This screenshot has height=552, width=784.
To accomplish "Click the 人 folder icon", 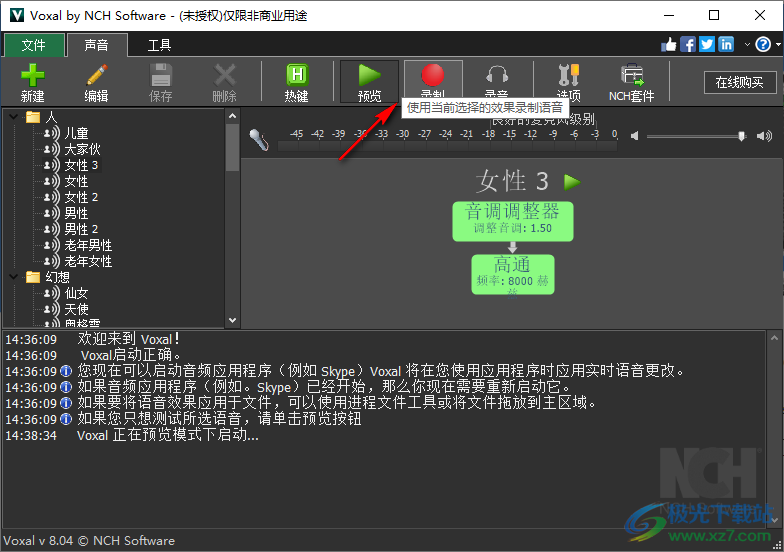I will point(33,118).
